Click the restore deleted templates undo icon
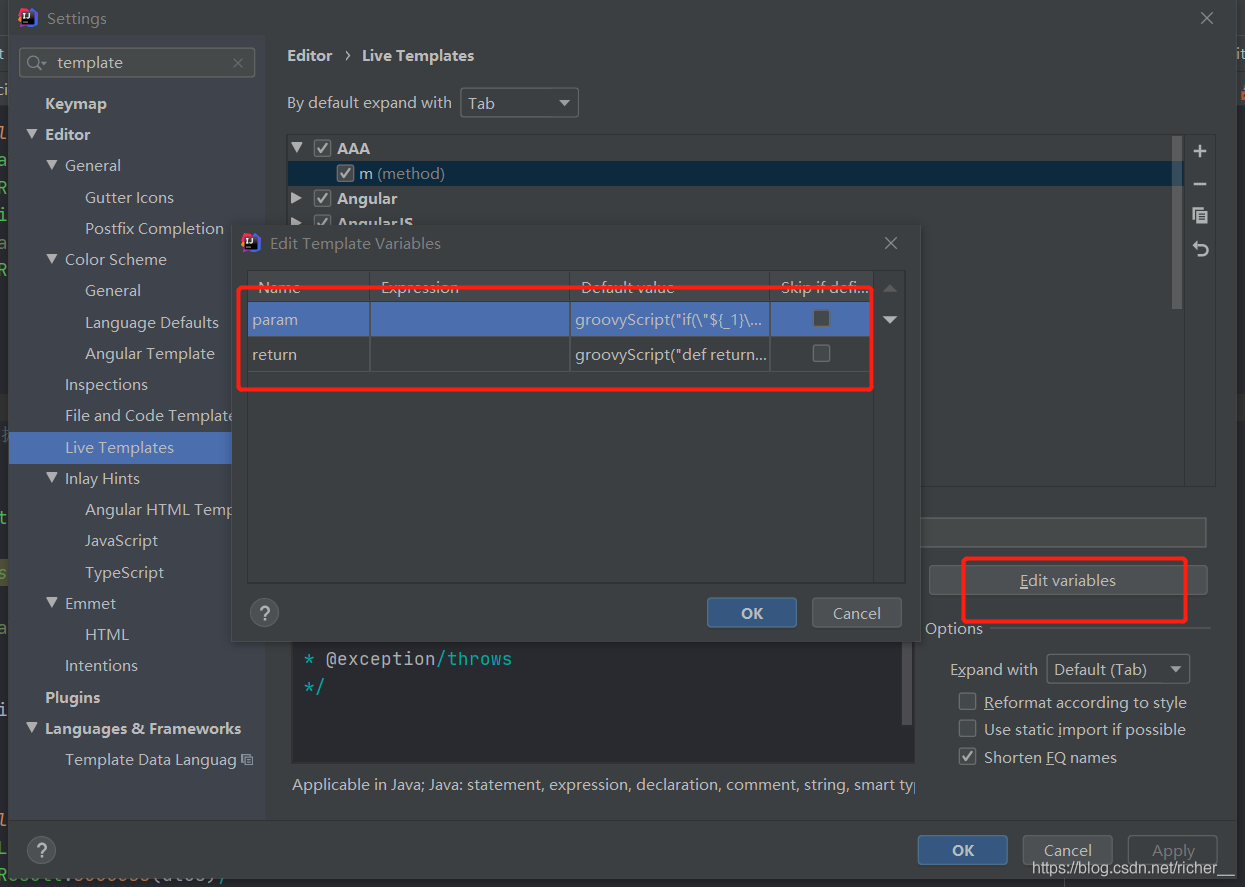Image resolution: width=1245 pixels, height=887 pixels. click(1200, 249)
